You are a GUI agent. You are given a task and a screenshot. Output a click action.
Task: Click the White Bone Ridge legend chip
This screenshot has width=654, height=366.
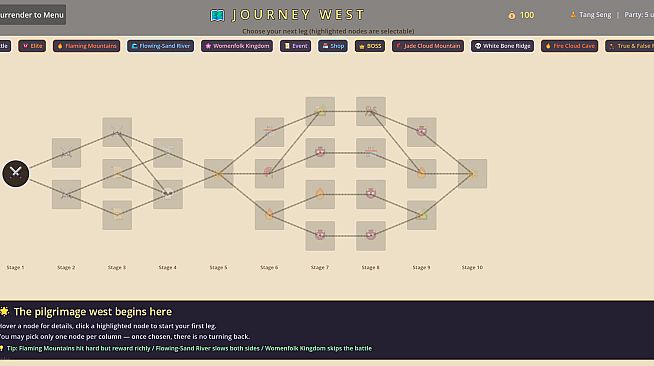coord(502,46)
